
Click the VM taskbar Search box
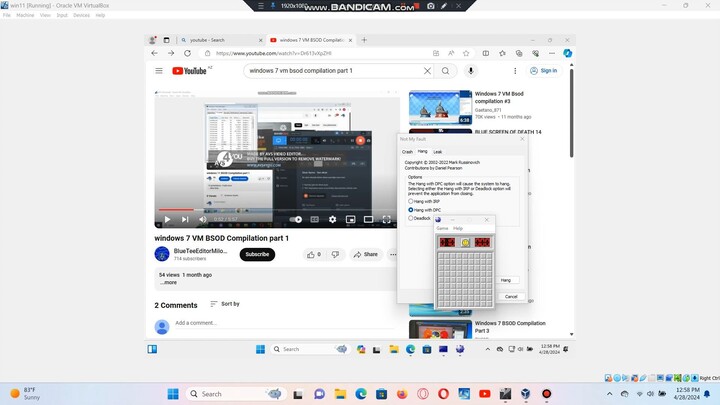[309, 349]
